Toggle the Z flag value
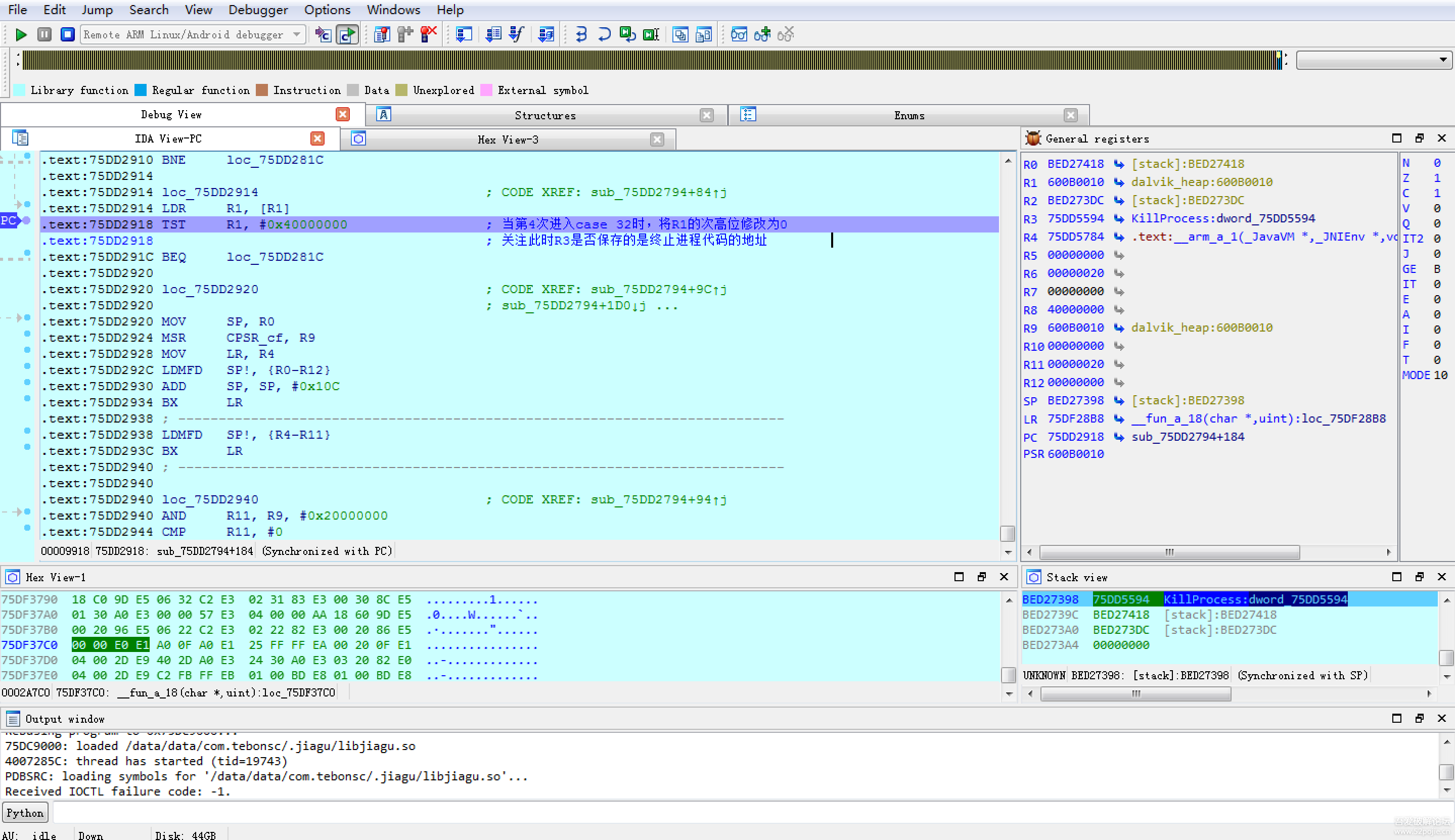The height and width of the screenshot is (840, 1455). [1436, 178]
